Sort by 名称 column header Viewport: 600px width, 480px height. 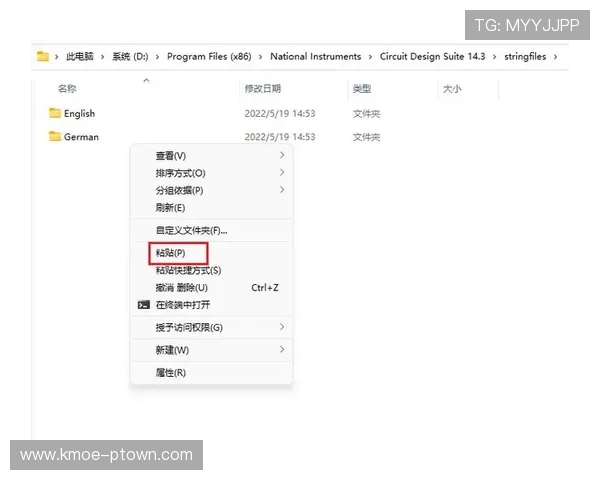pos(67,89)
